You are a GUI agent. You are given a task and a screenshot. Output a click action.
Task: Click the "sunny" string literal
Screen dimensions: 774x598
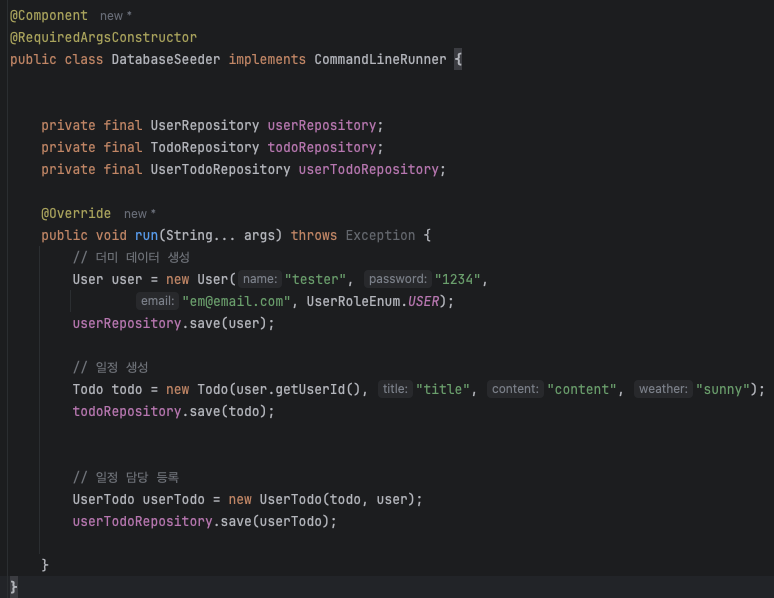(x=723, y=389)
